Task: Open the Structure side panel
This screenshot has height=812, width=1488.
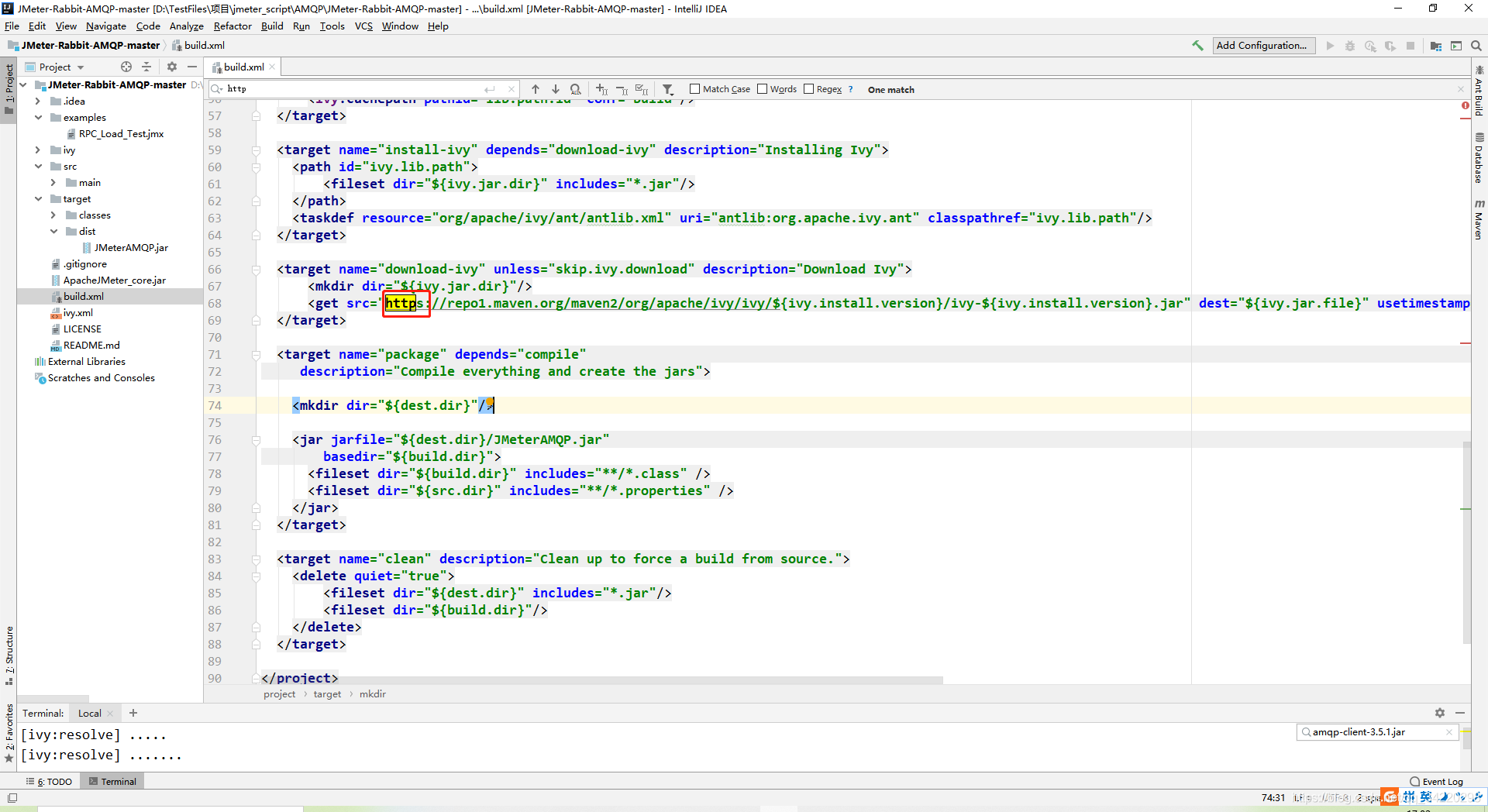Action: tap(9, 655)
